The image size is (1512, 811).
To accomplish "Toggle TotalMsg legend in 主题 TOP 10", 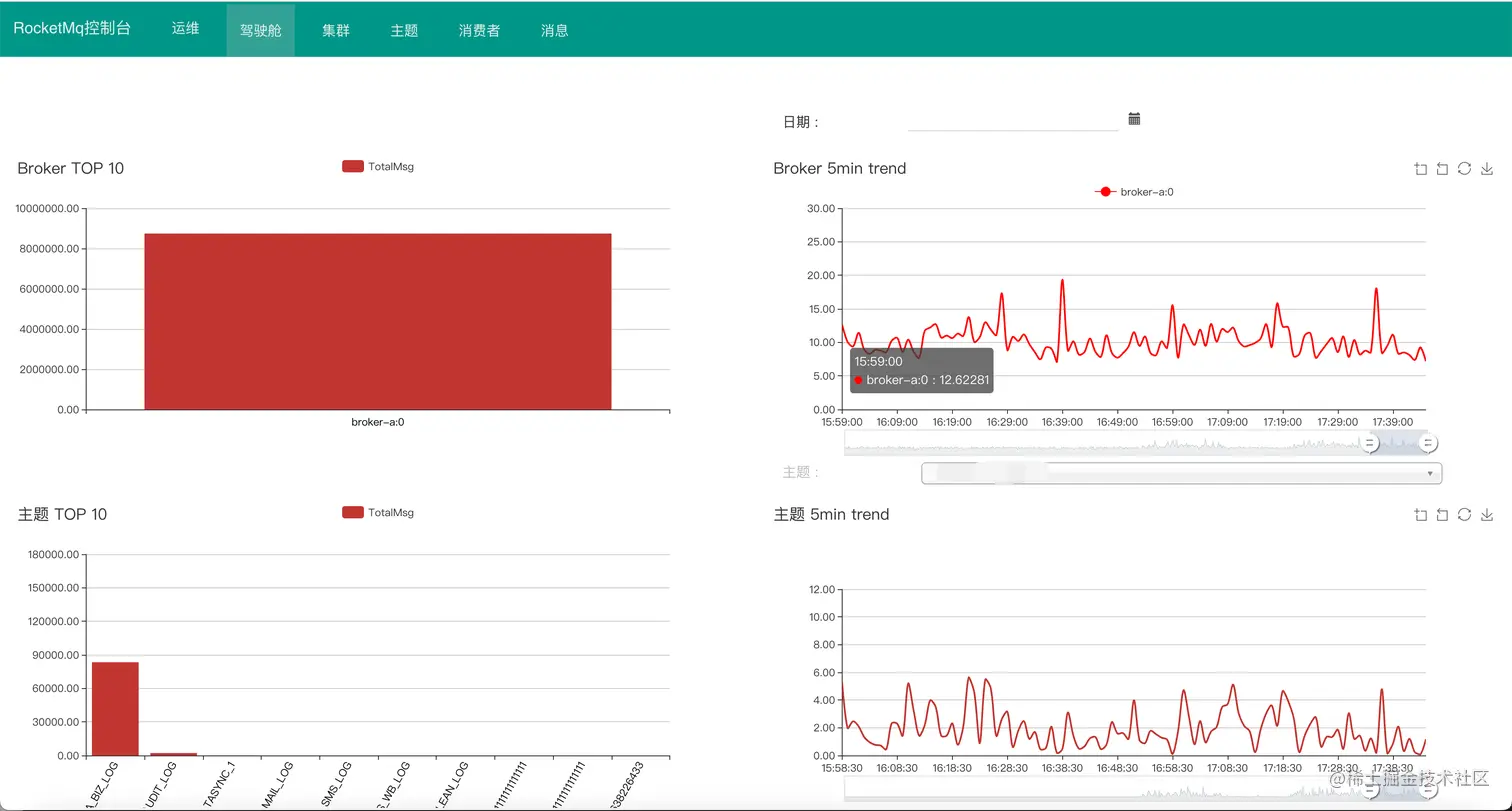I will (378, 513).
